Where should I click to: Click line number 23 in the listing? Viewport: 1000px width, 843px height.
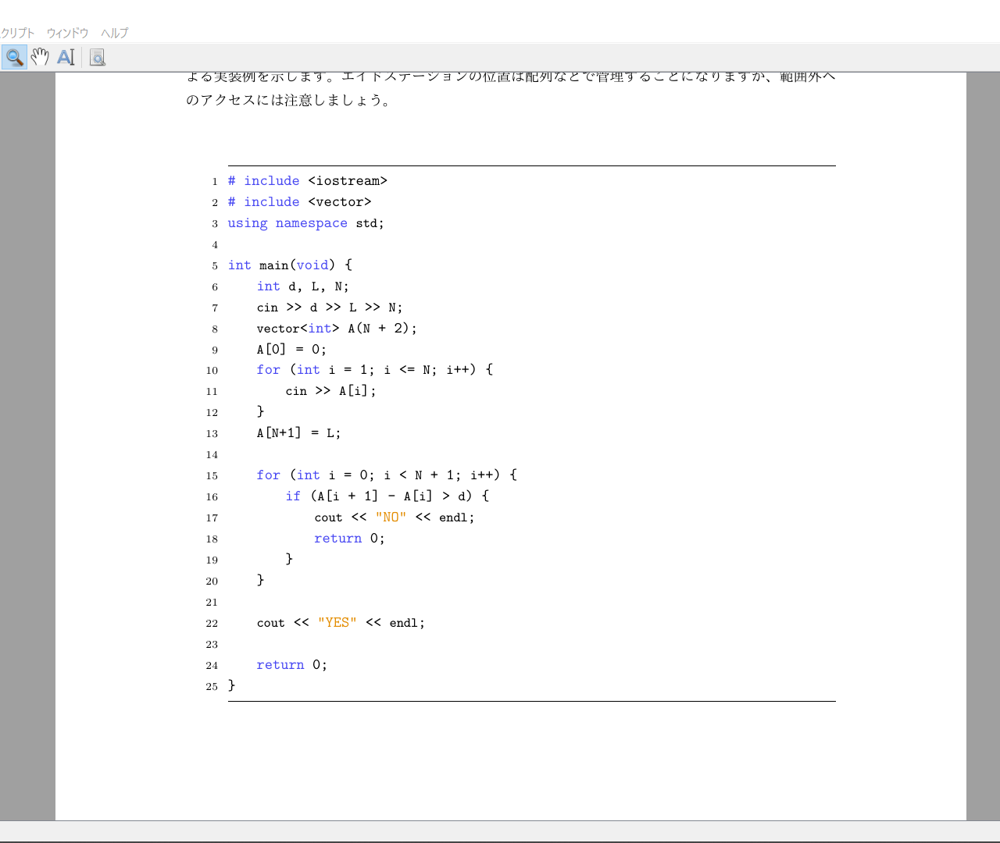212,644
